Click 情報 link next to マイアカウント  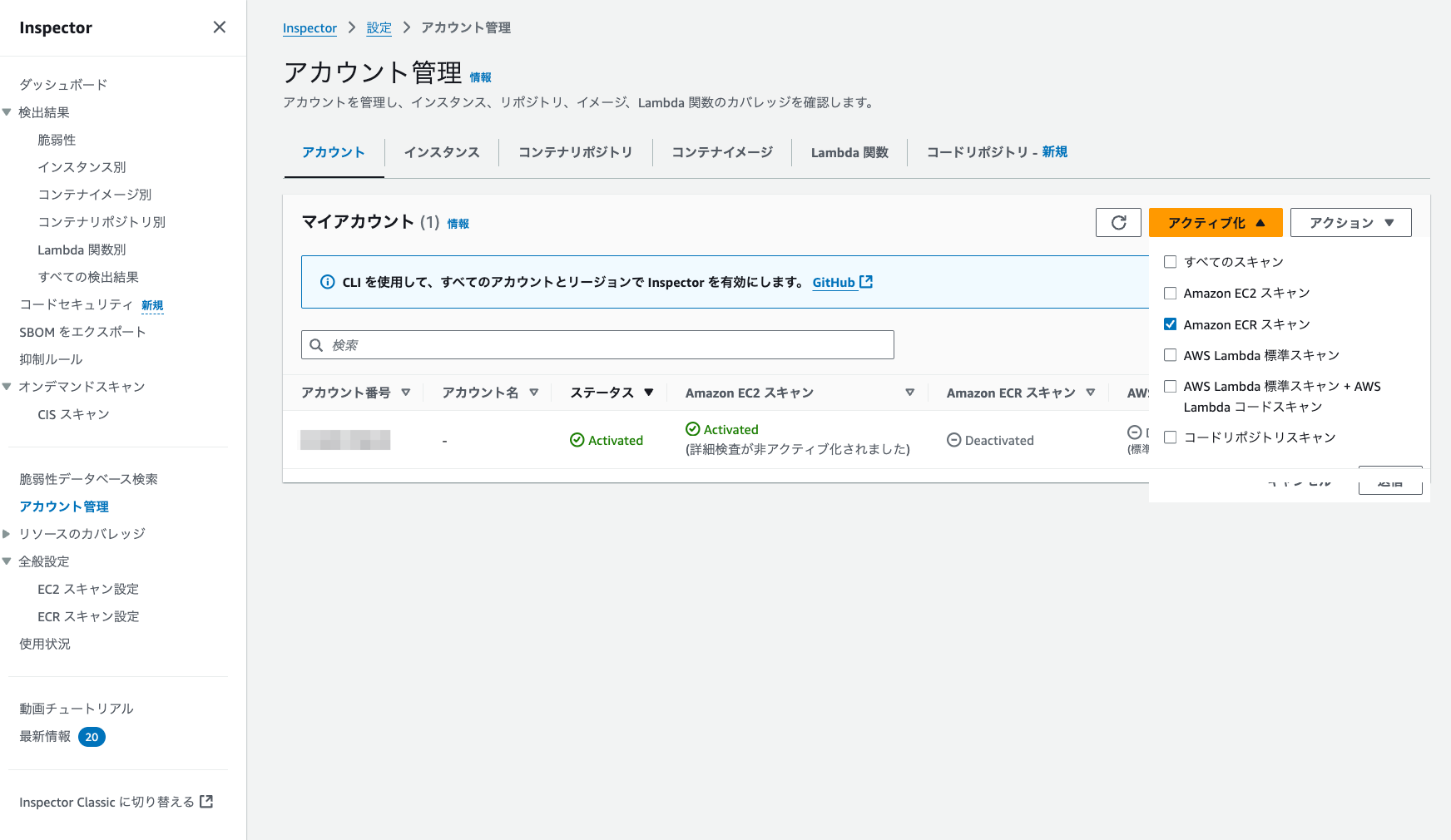(458, 224)
